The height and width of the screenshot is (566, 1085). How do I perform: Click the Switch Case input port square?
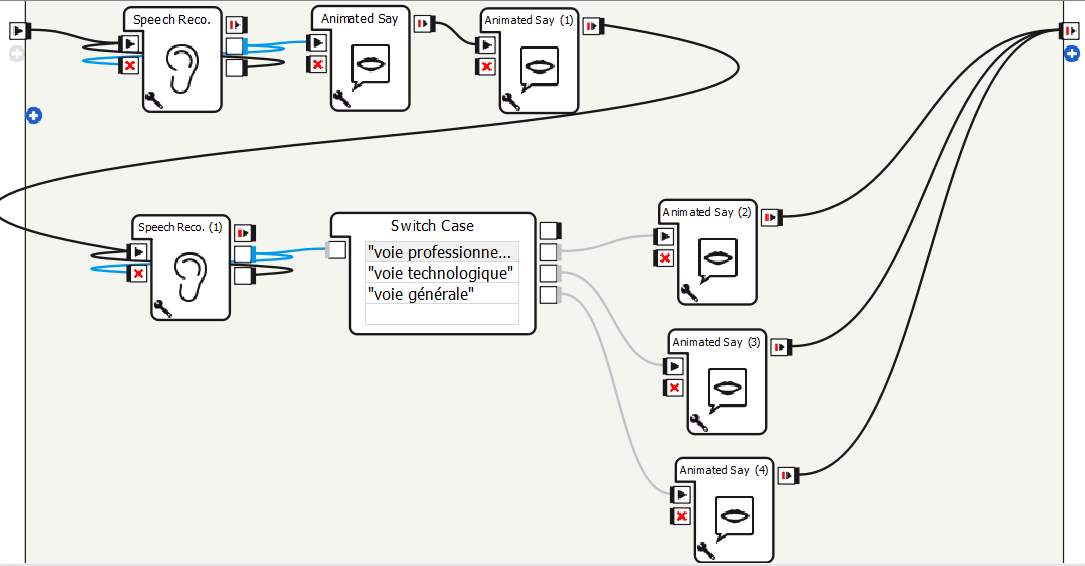tap(337, 250)
